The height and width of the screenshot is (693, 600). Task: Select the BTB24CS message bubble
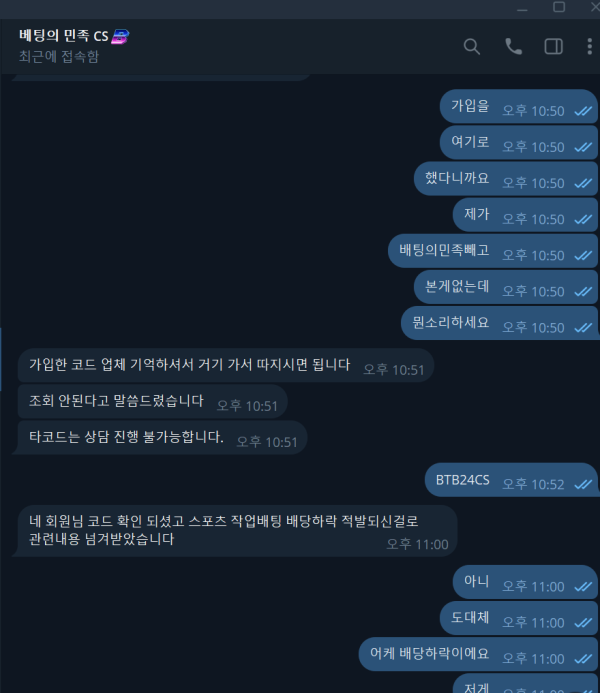pyautogui.click(x=511, y=480)
